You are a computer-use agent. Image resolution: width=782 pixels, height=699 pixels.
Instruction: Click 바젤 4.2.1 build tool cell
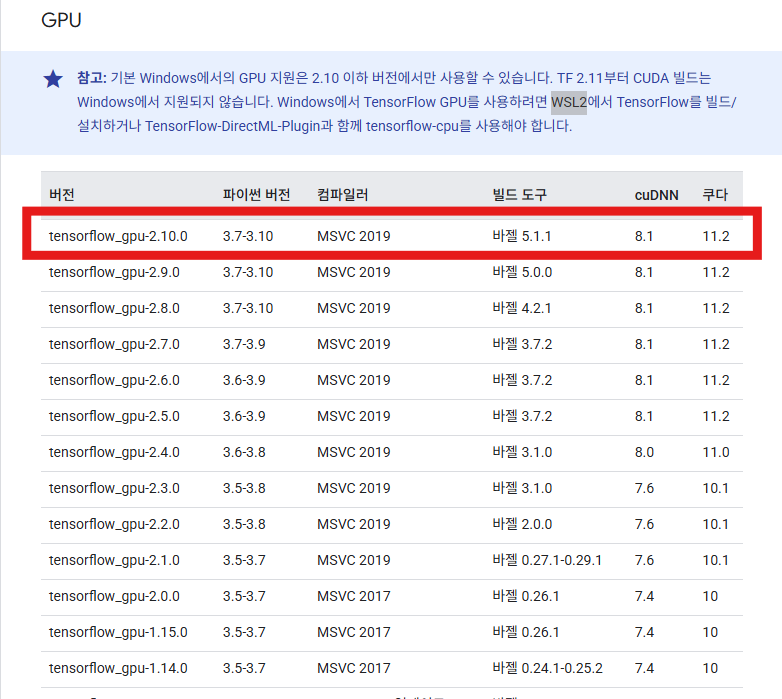click(x=522, y=308)
